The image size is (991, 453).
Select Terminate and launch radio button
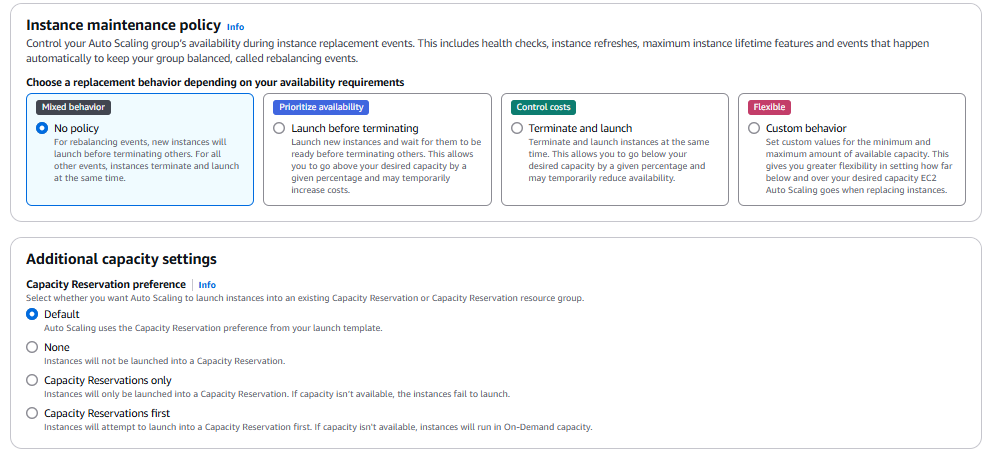coord(517,128)
